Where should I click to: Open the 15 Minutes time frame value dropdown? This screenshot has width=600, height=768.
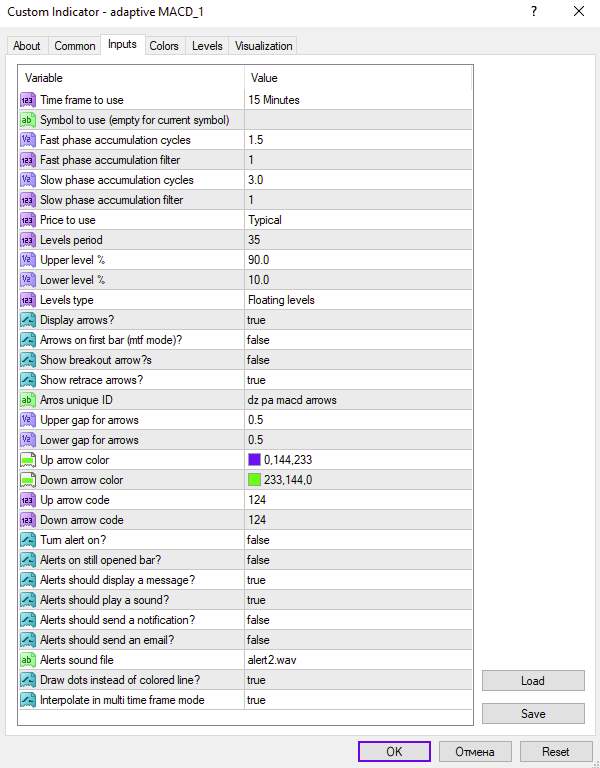point(359,100)
